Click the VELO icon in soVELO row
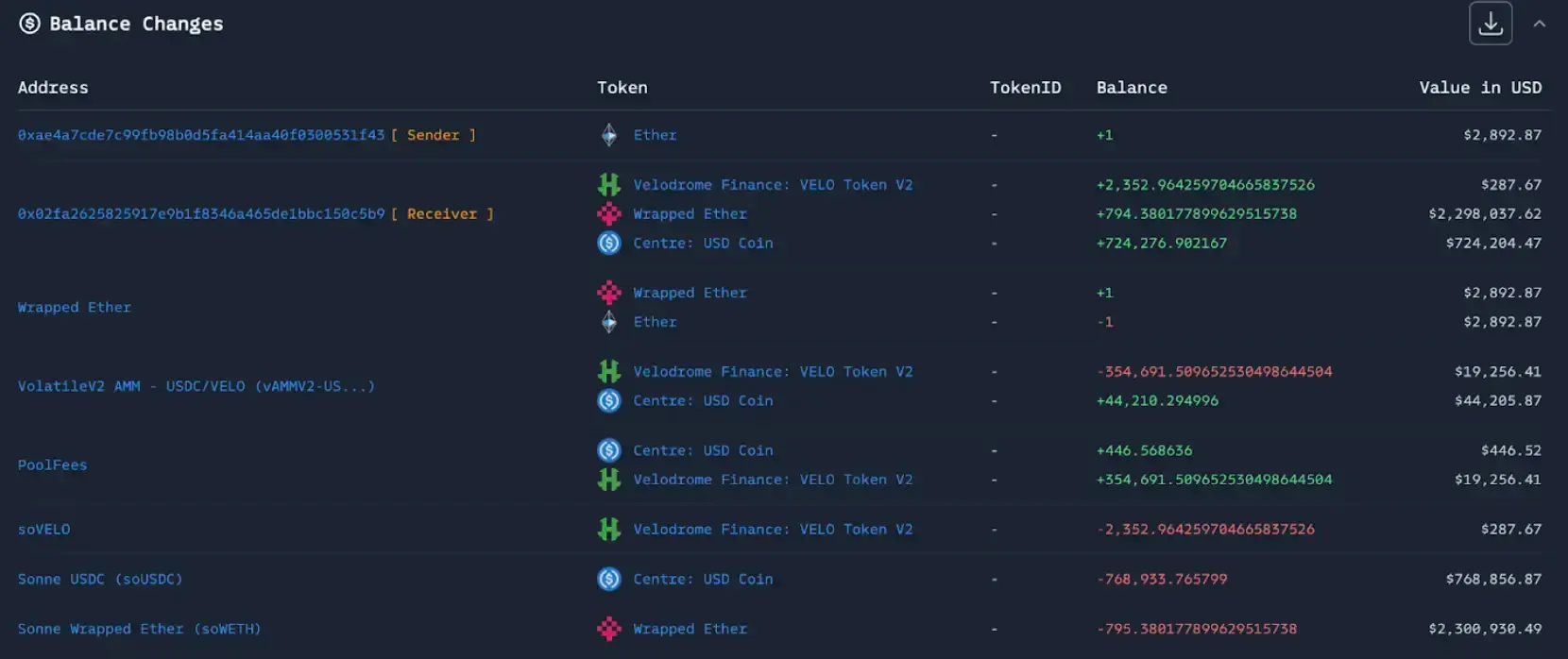 (609, 530)
